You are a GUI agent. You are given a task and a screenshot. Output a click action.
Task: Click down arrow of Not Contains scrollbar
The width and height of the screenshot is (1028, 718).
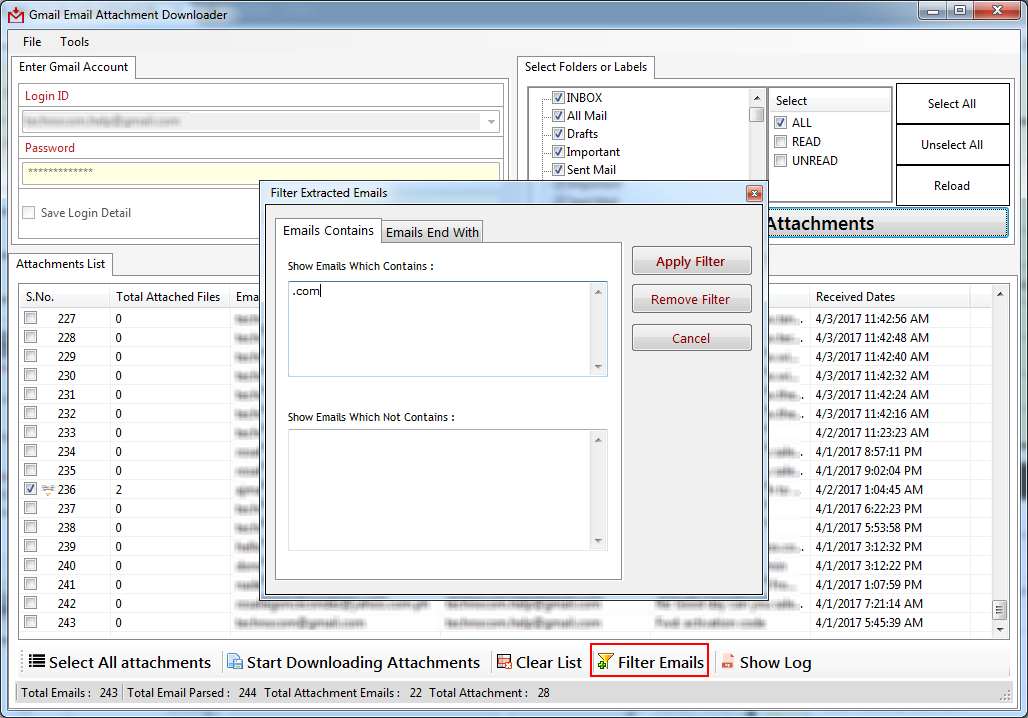pos(598,541)
